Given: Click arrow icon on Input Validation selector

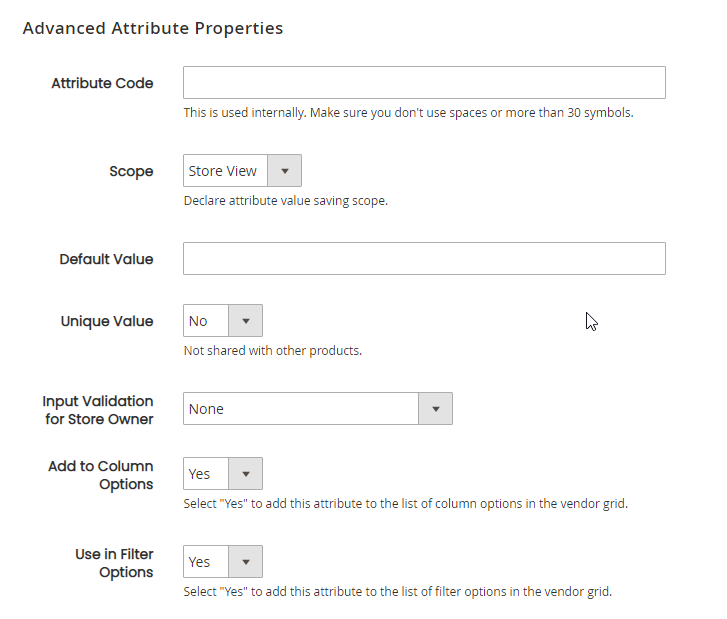Looking at the screenshot, I should point(435,408).
